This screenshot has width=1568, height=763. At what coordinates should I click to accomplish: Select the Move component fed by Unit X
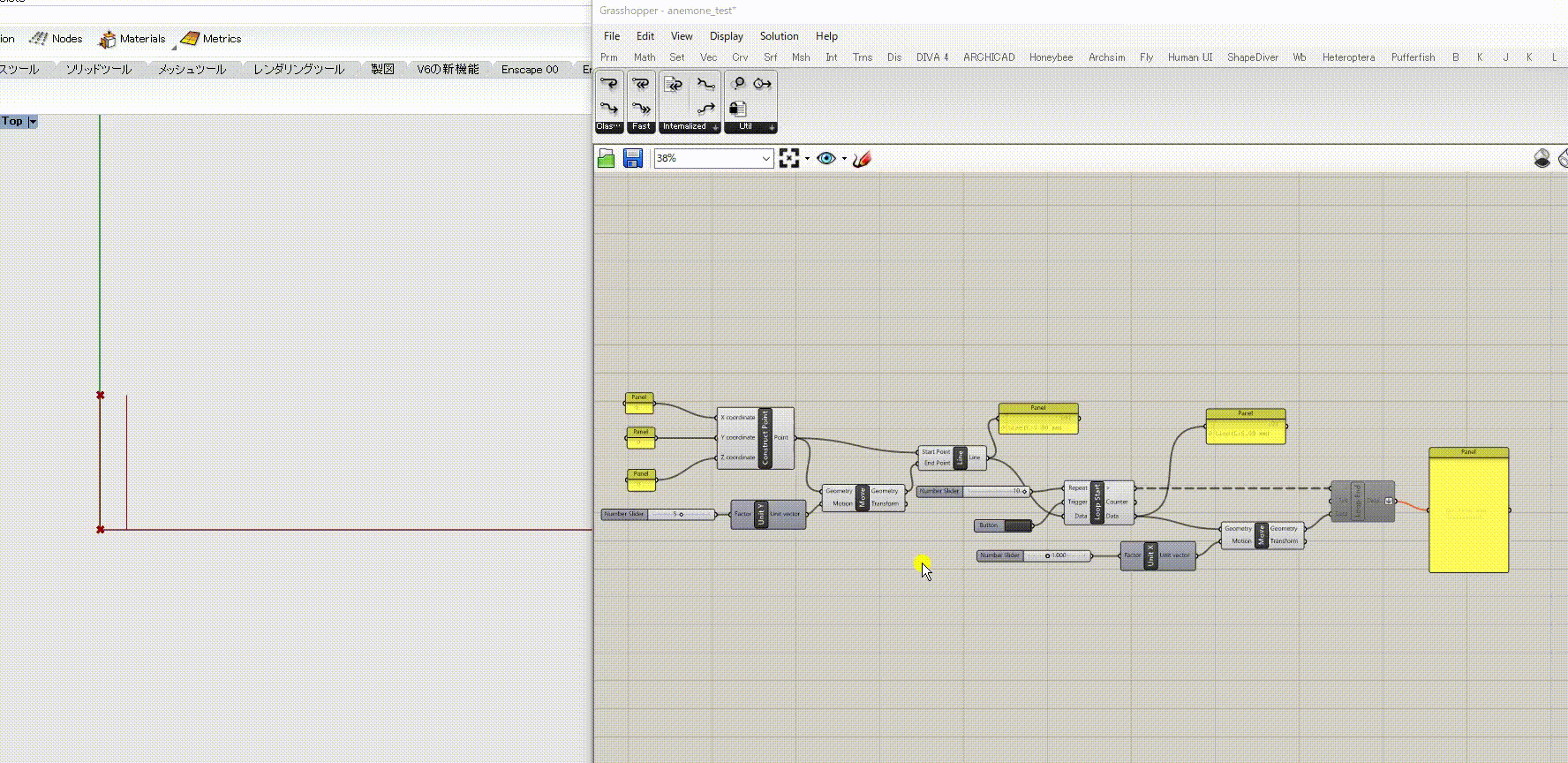coord(1262,535)
